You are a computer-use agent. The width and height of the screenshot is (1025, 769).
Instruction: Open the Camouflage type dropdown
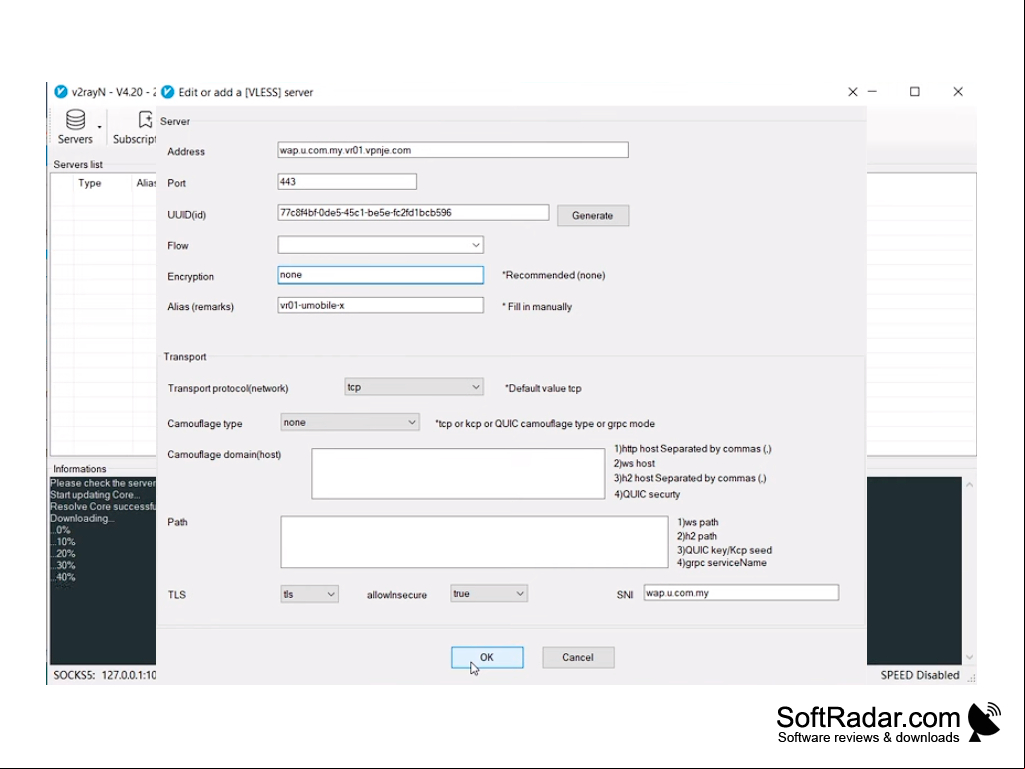point(350,422)
